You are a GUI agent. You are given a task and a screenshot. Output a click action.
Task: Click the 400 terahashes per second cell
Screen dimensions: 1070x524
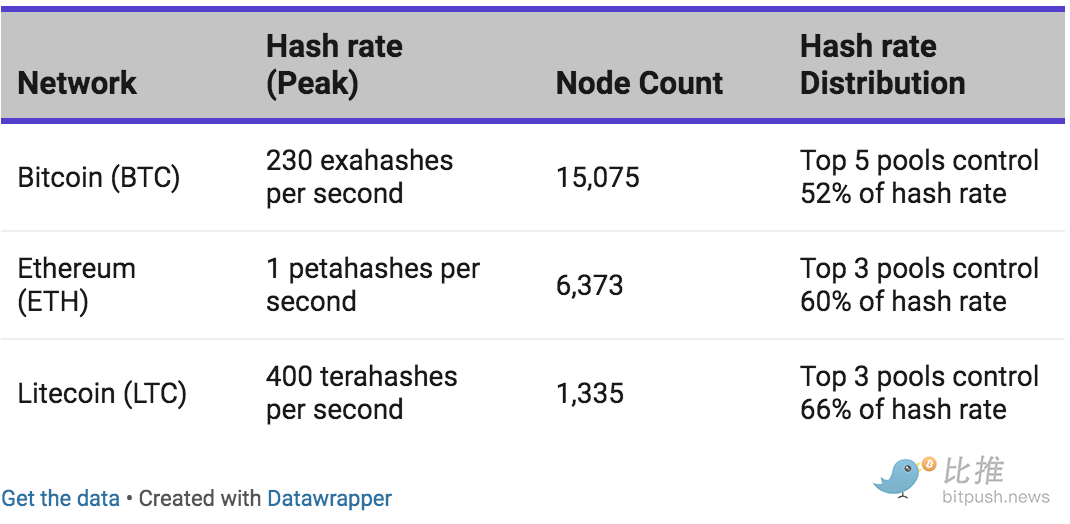(x=362, y=393)
